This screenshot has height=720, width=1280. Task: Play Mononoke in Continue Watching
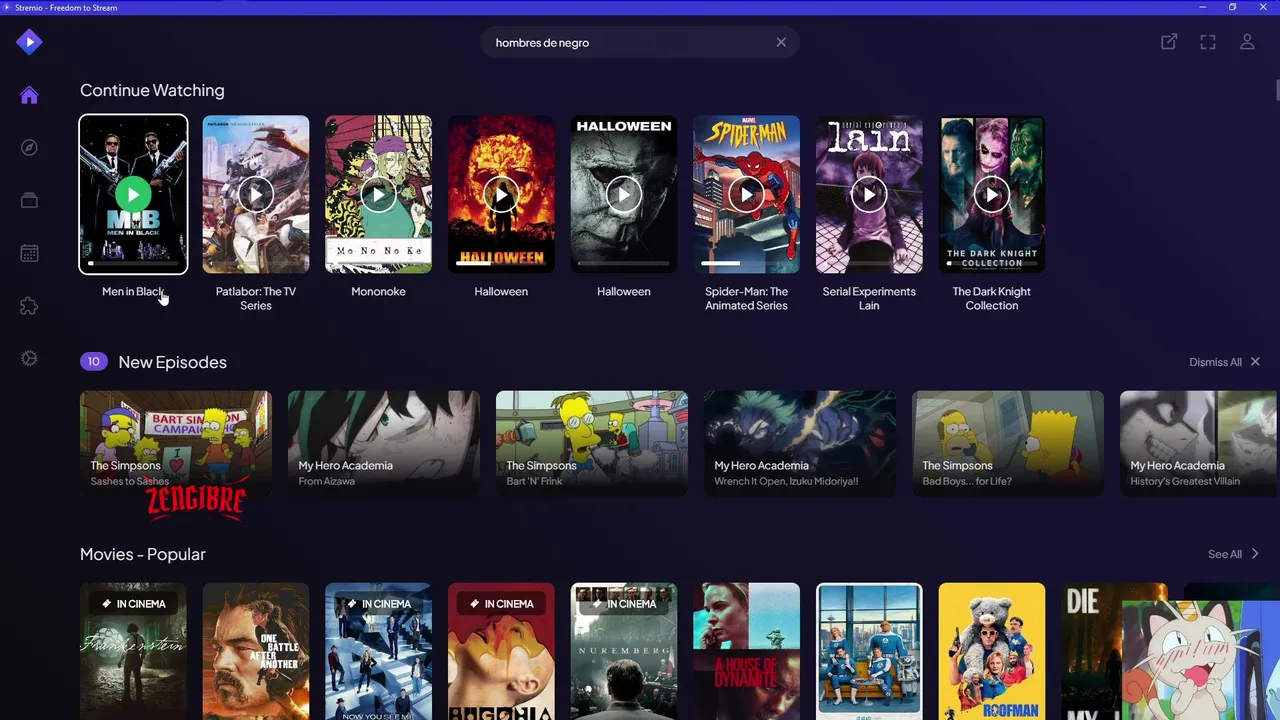(378, 194)
